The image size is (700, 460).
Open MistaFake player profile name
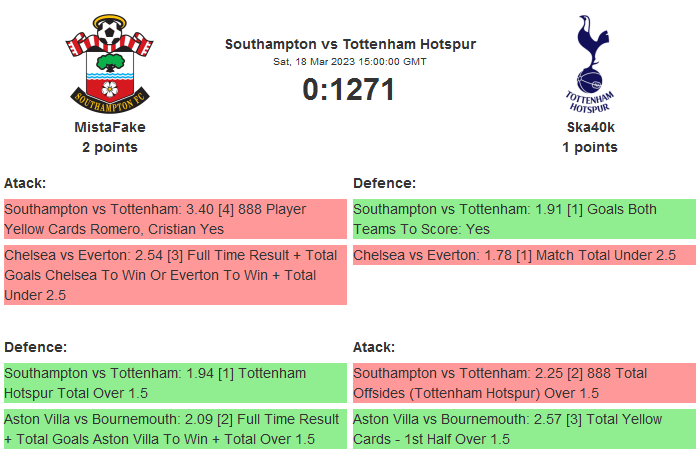pyautogui.click(x=110, y=127)
